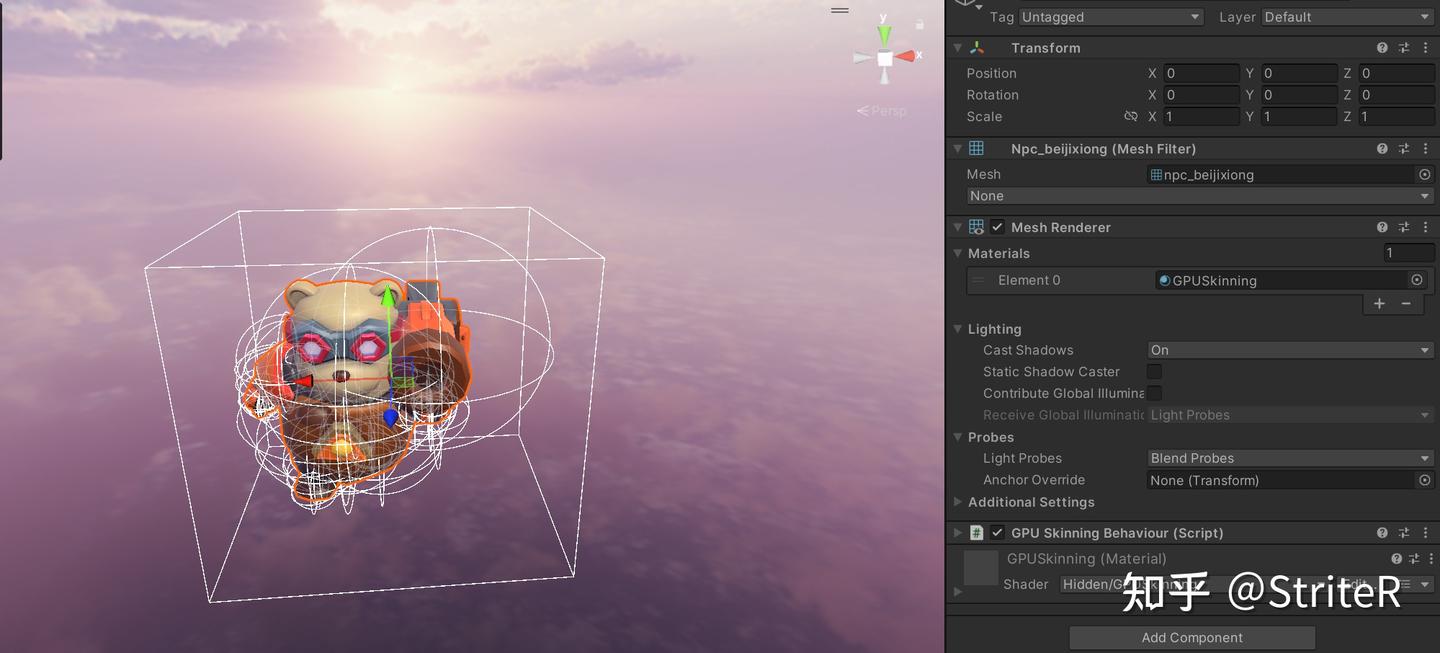Collapse the Mesh Filter component foldout
This screenshot has height=653, width=1440.
click(957, 148)
